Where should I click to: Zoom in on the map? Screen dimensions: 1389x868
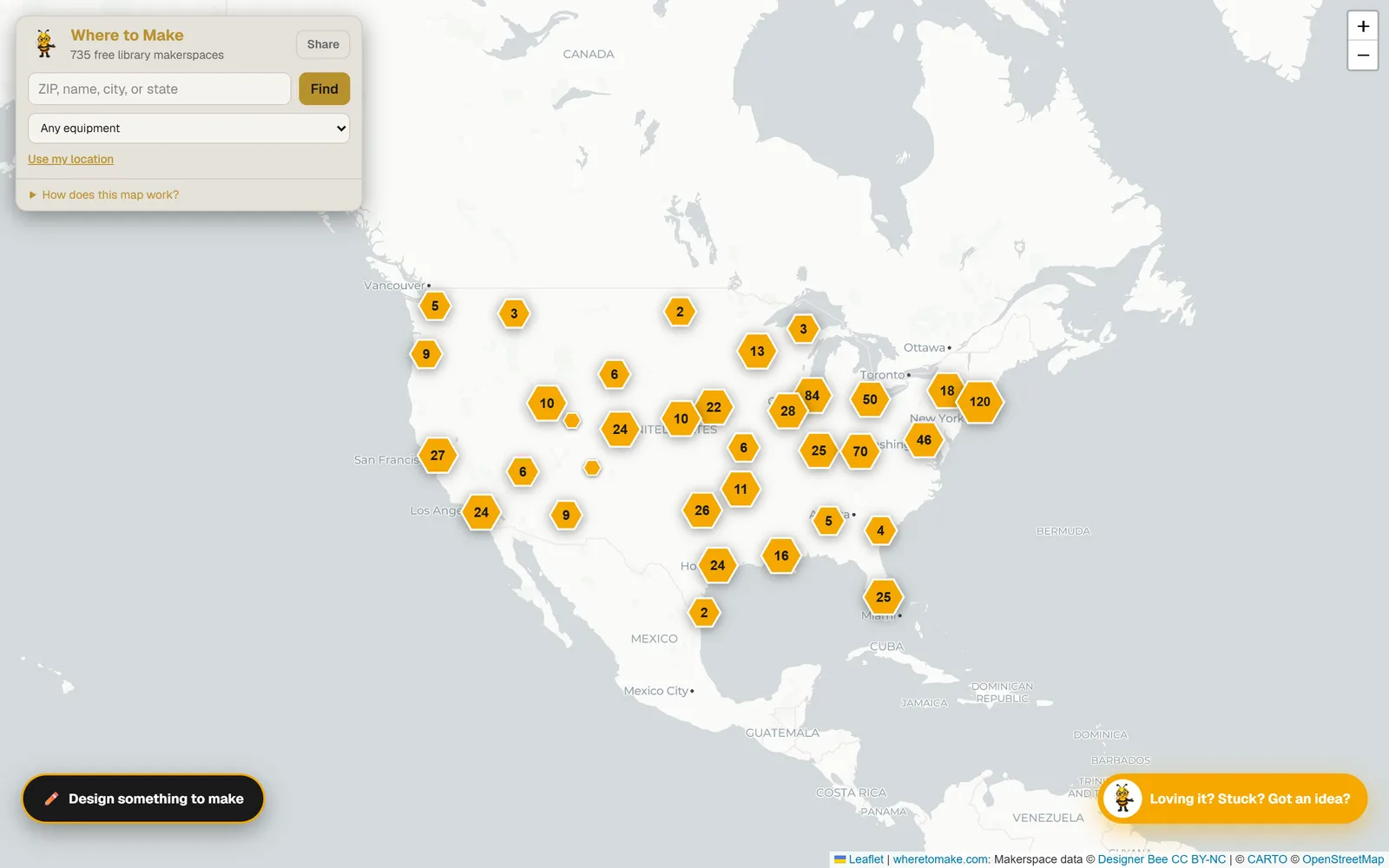point(1363,26)
